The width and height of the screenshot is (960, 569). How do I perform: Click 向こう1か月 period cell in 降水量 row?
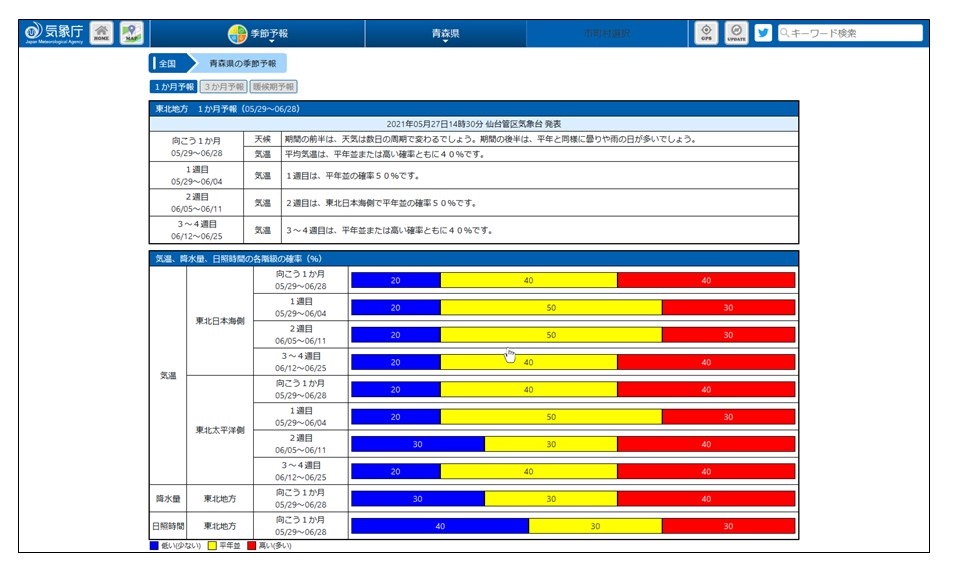coord(301,499)
